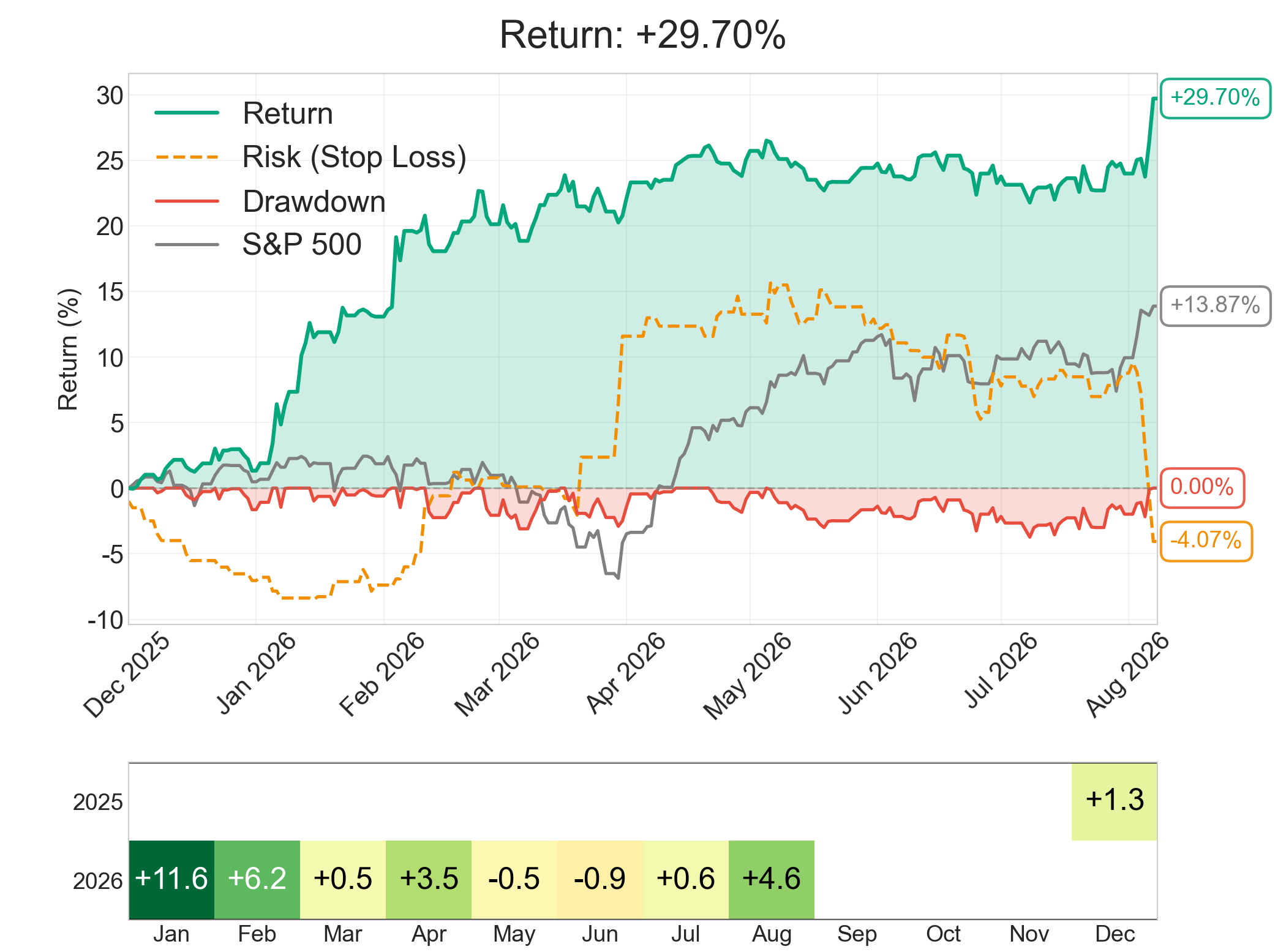Click the Risk (Stop Loss) legend entry
This screenshot has height=952, width=1286.
[310, 157]
